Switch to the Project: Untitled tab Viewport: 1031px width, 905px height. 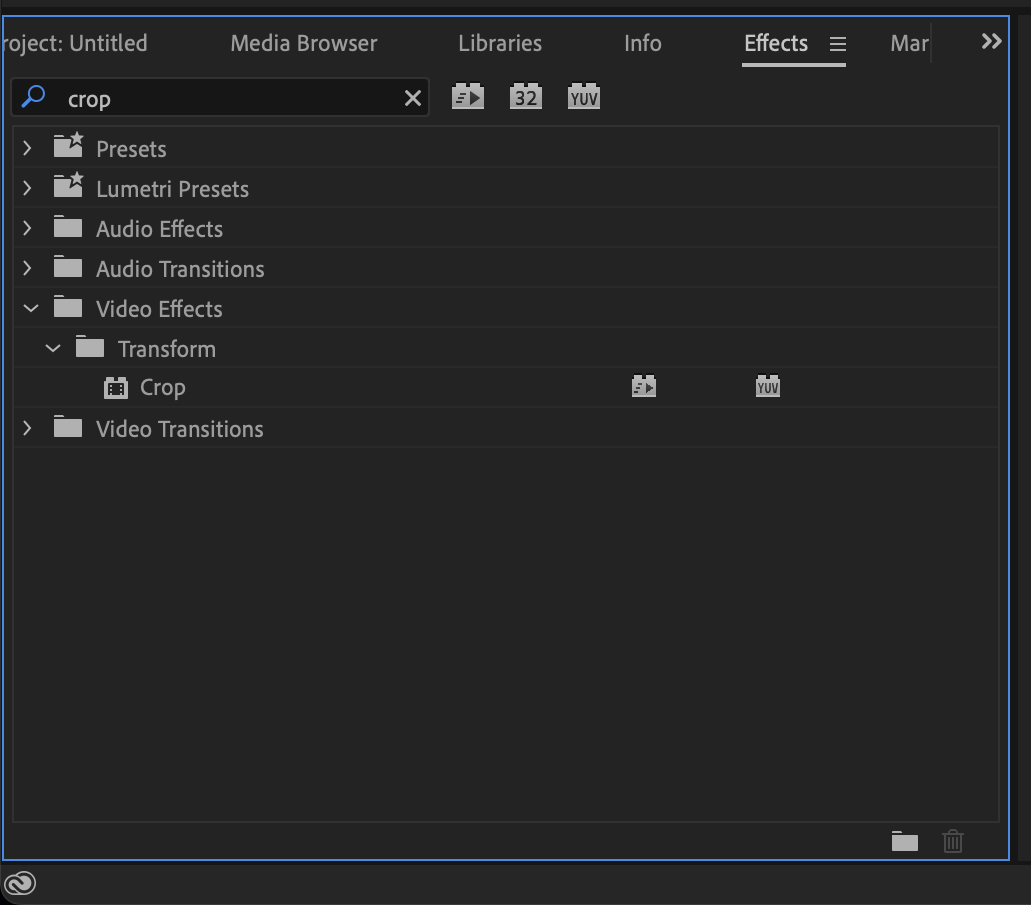pos(74,43)
